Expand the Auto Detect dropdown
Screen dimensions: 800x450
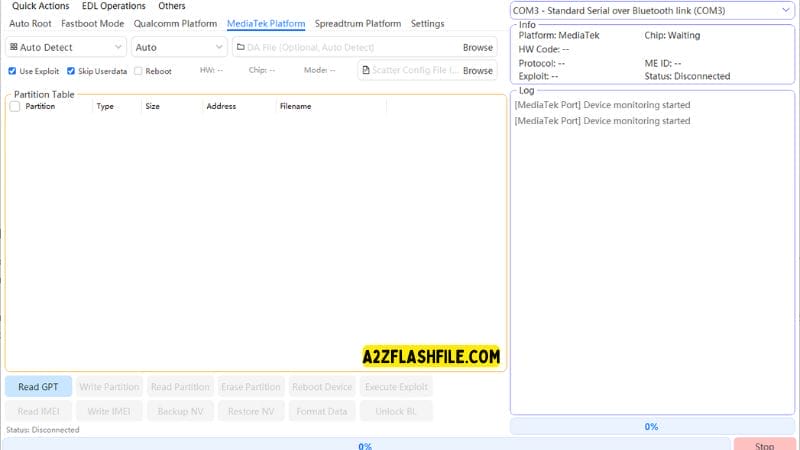coord(66,47)
